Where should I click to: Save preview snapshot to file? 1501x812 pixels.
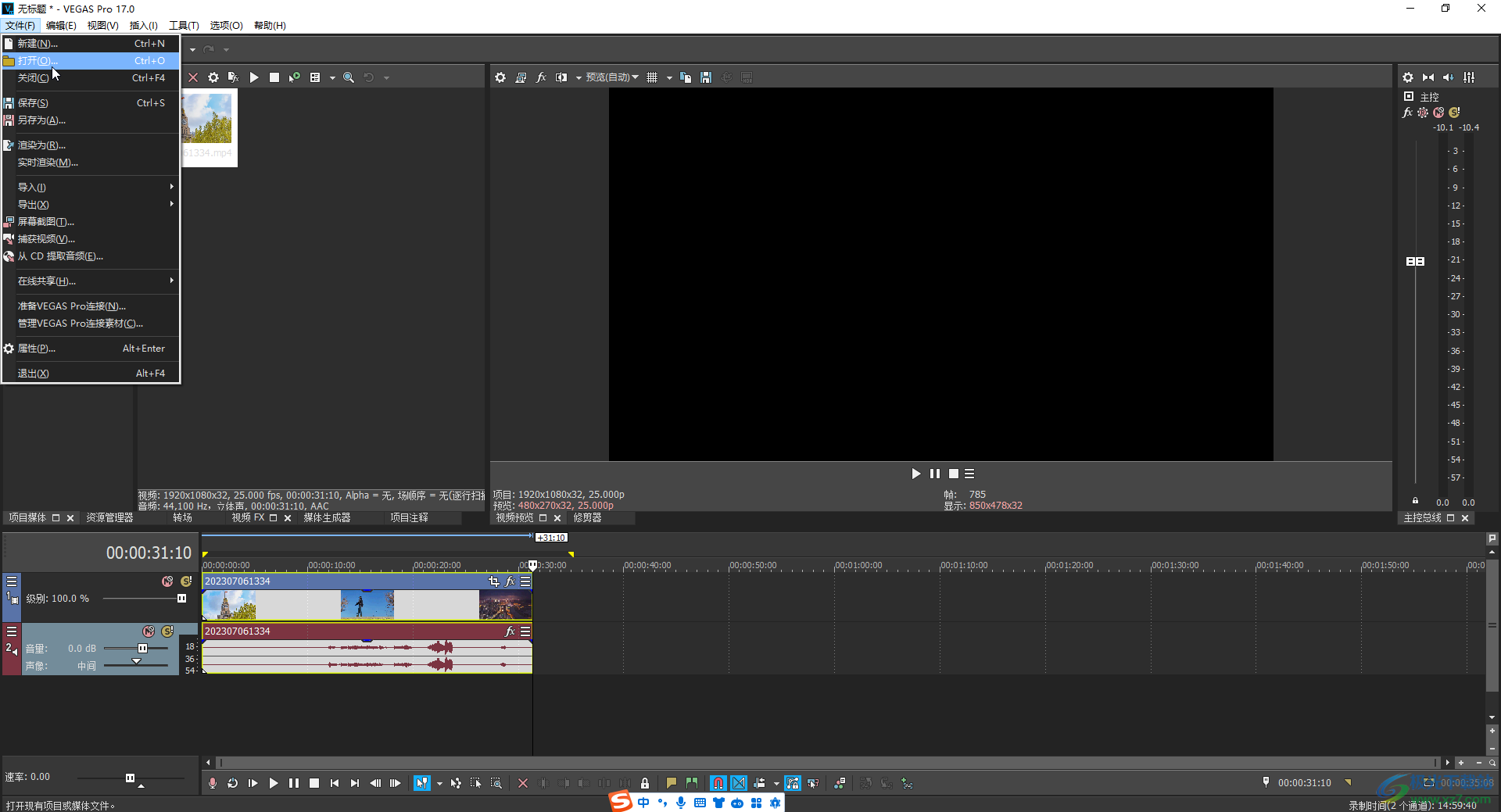[x=706, y=77]
